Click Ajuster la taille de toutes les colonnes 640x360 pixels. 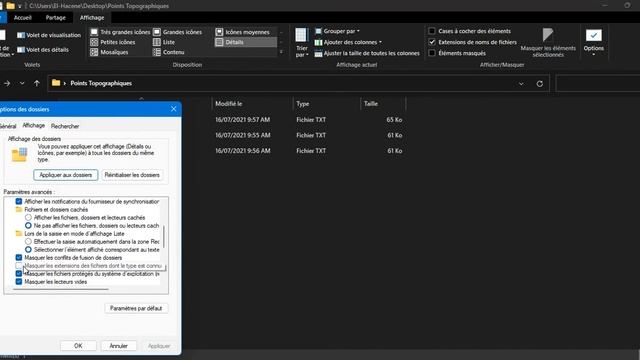click(x=367, y=53)
